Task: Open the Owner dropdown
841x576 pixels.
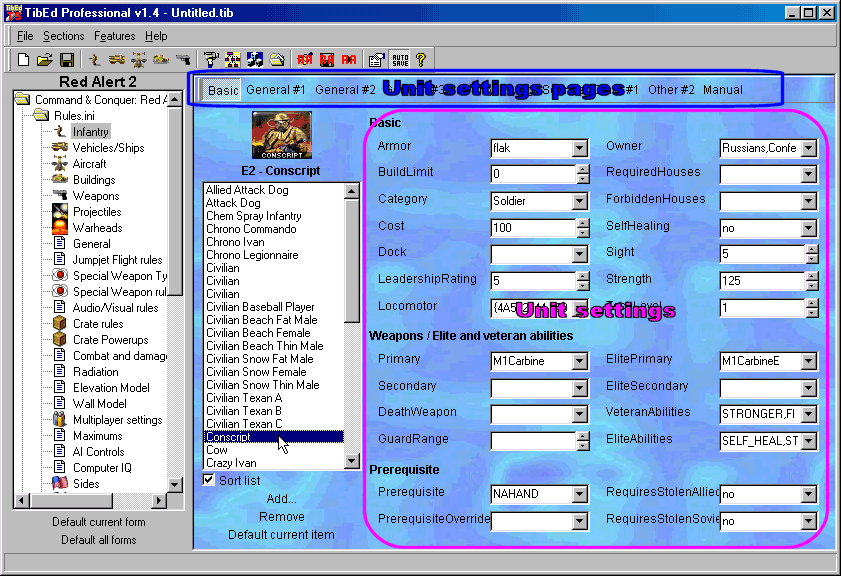Action: tap(809, 148)
